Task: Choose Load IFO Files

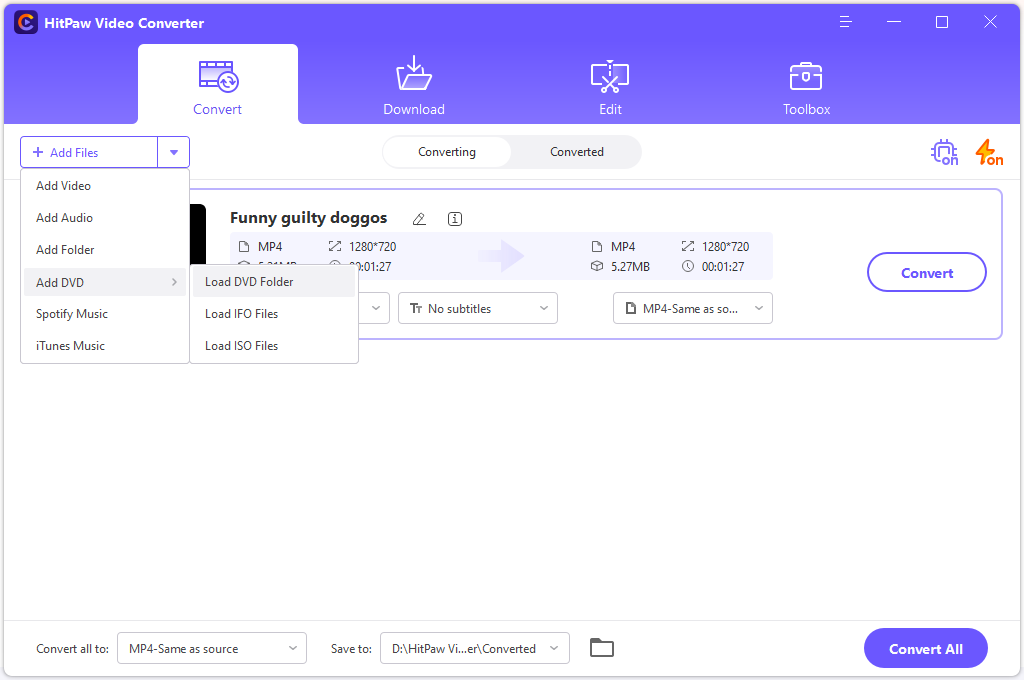Action: click(274, 314)
